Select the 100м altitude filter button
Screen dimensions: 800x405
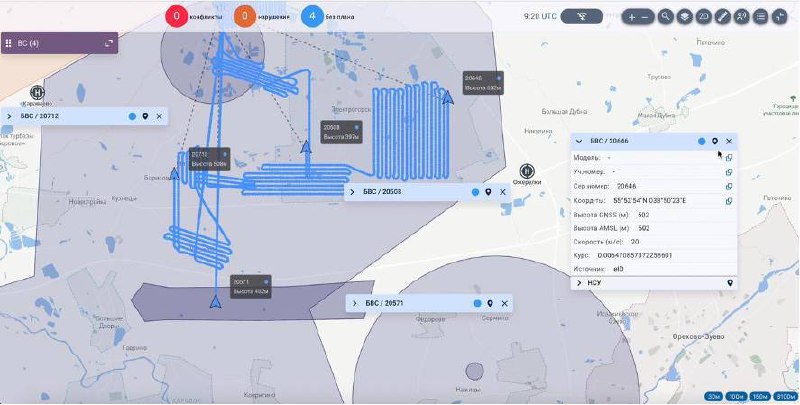736,396
